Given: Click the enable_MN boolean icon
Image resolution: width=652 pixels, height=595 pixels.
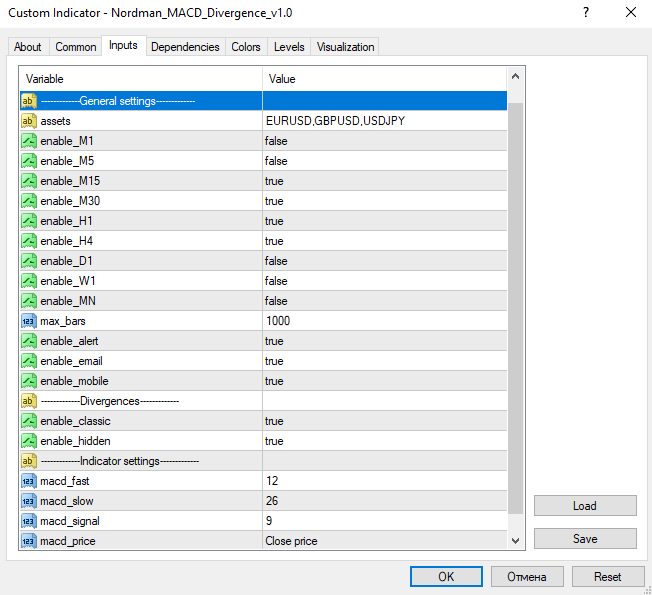Looking at the screenshot, I should [x=29, y=301].
